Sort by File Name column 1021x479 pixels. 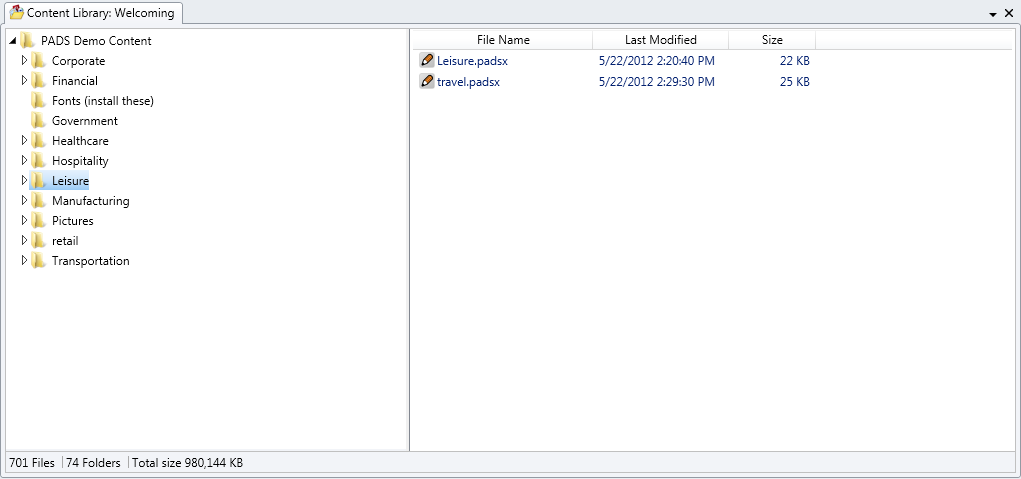[503, 40]
